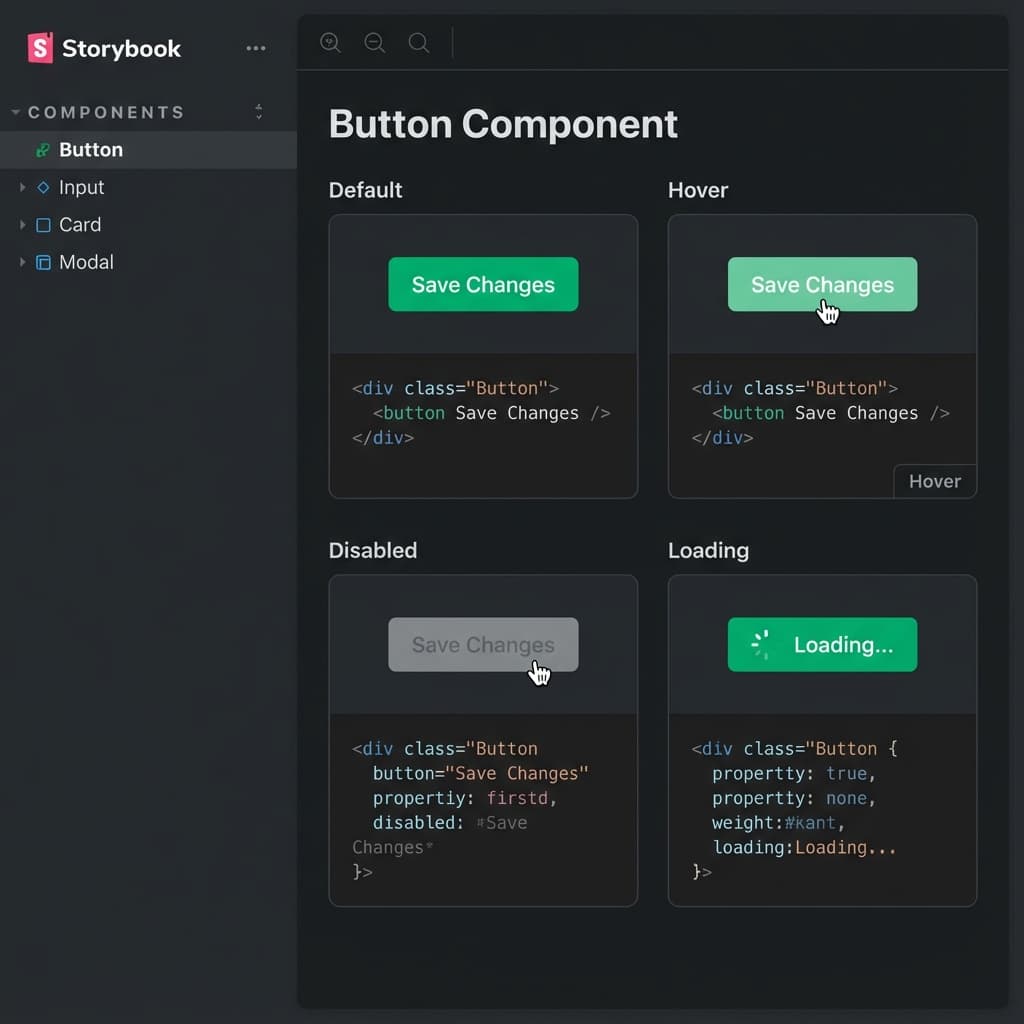Click the Loading state button

pyautogui.click(x=822, y=644)
